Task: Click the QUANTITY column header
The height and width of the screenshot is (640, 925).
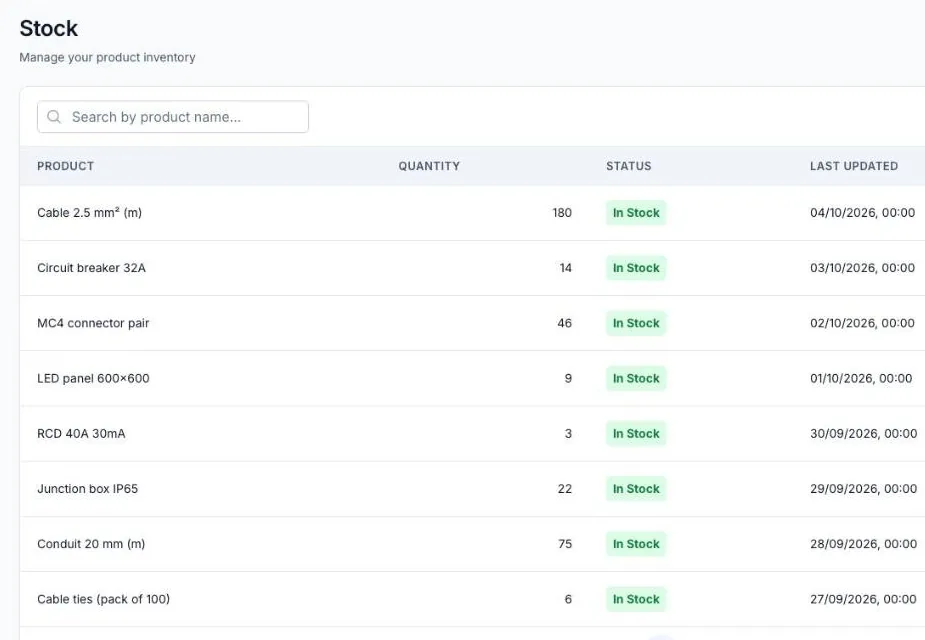Action: pyautogui.click(x=429, y=166)
